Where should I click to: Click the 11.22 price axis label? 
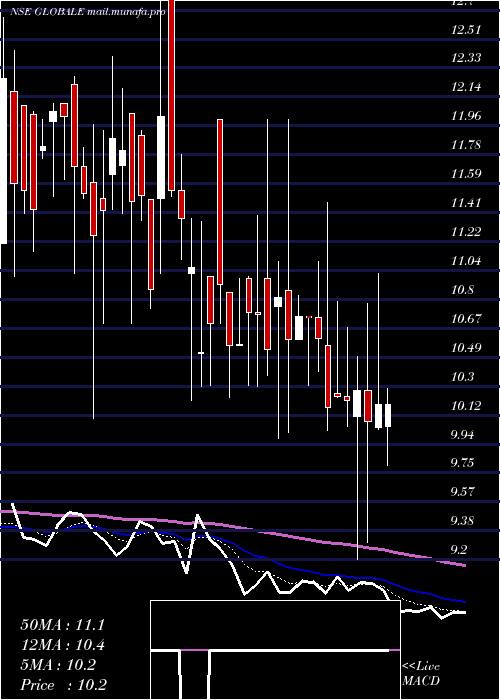[x=466, y=231]
